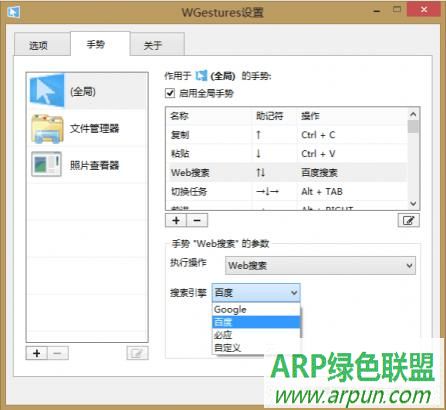Screen dimensions: 446x410
Task: Click the WGestures title bar app icon
Action: (13, 12)
